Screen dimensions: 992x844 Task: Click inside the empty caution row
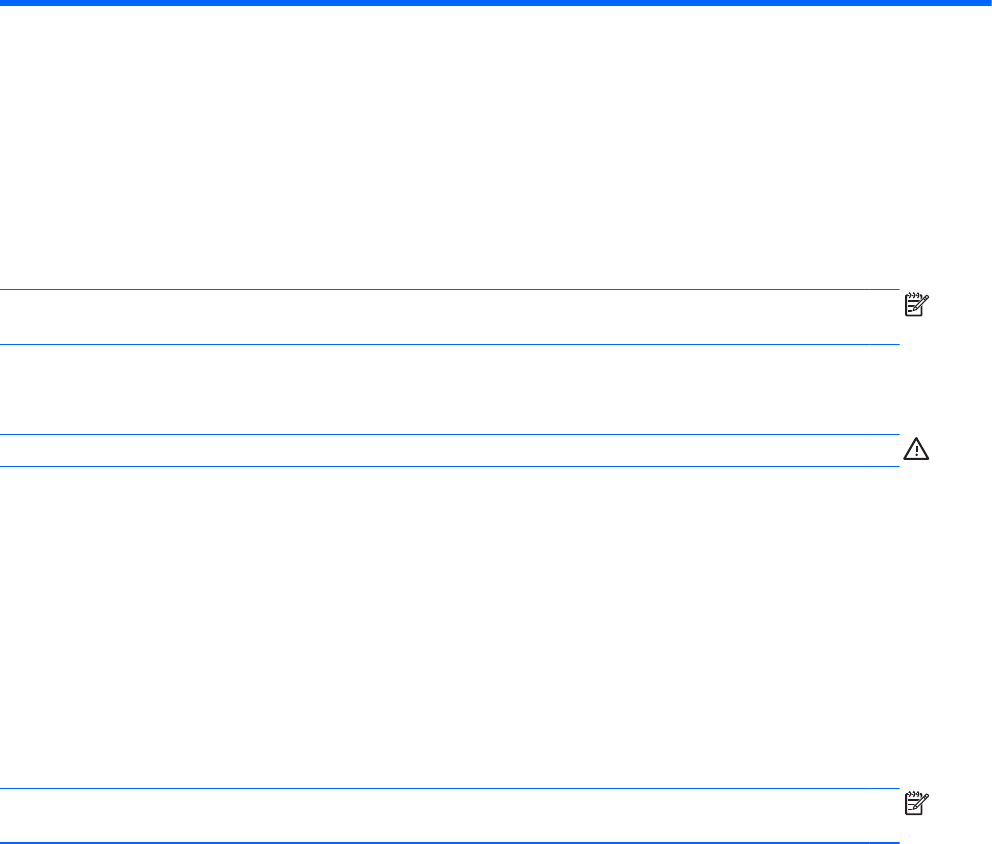coord(450,450)
